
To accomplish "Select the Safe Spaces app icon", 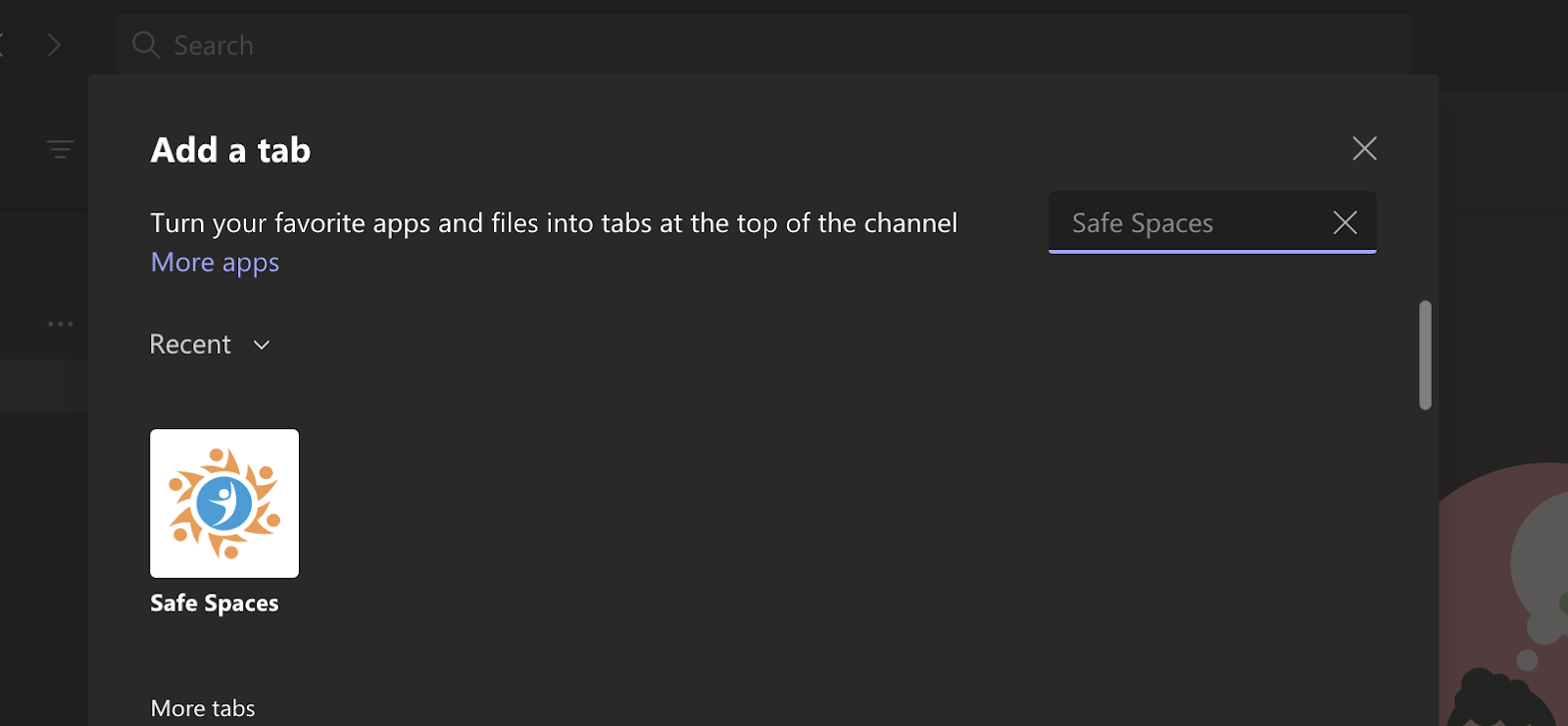I will tap(224, 504).
